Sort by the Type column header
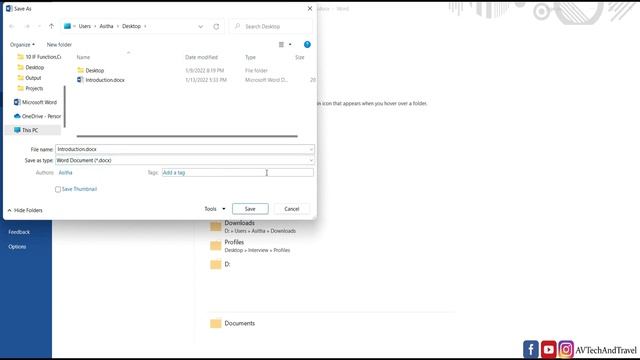Screen dimensions: 640x360 [x=250, y=58]
